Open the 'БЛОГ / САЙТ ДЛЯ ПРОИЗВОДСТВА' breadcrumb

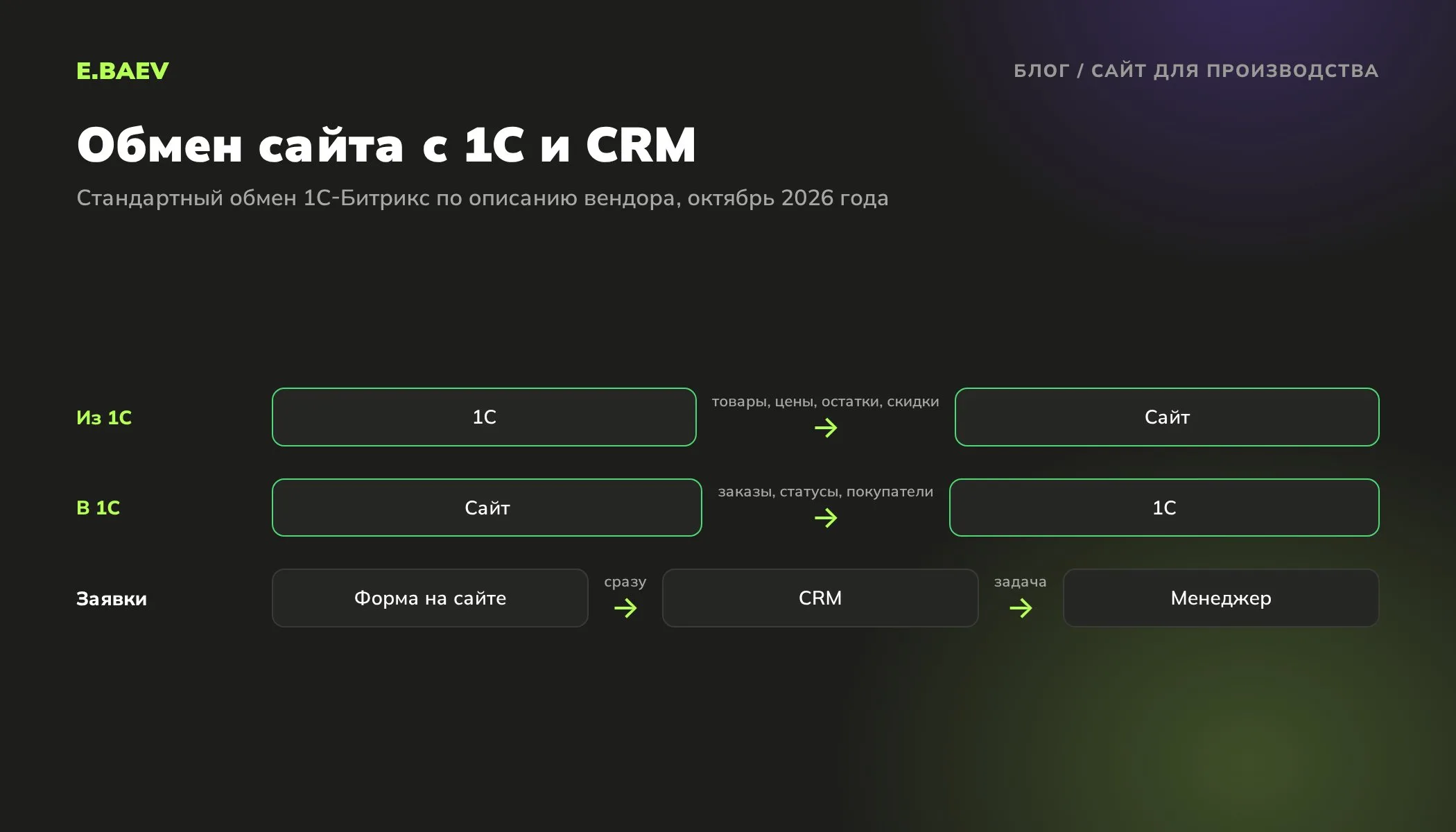pos(1196,71)
